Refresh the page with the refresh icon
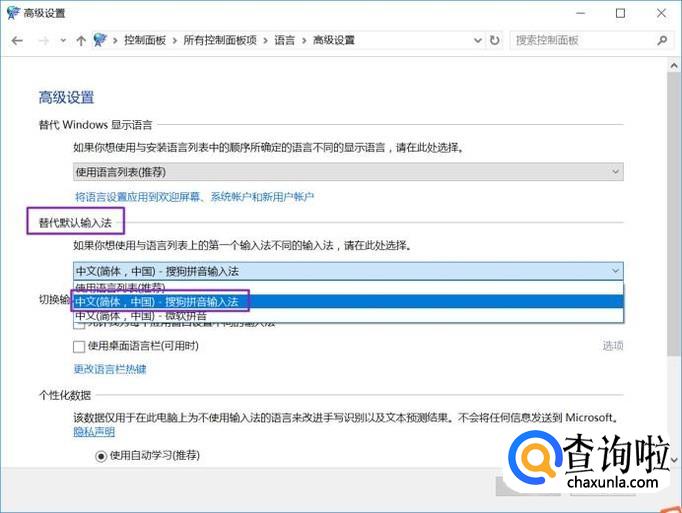The height and width of the screenshot is (513, 682). pos(495,40)
